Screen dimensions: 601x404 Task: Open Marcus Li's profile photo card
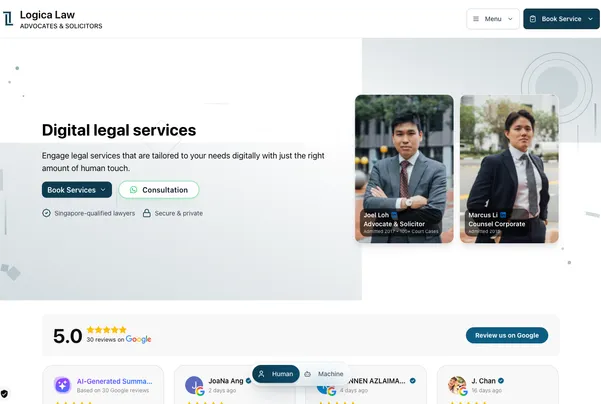(x=509, y=169)
